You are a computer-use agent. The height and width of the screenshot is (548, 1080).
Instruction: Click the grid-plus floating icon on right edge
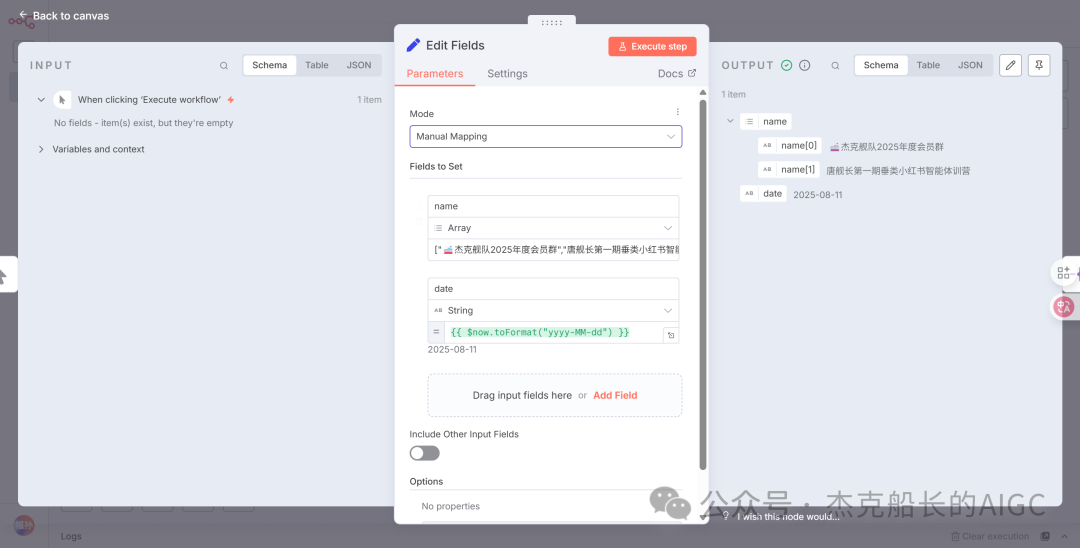[1063, 273]
